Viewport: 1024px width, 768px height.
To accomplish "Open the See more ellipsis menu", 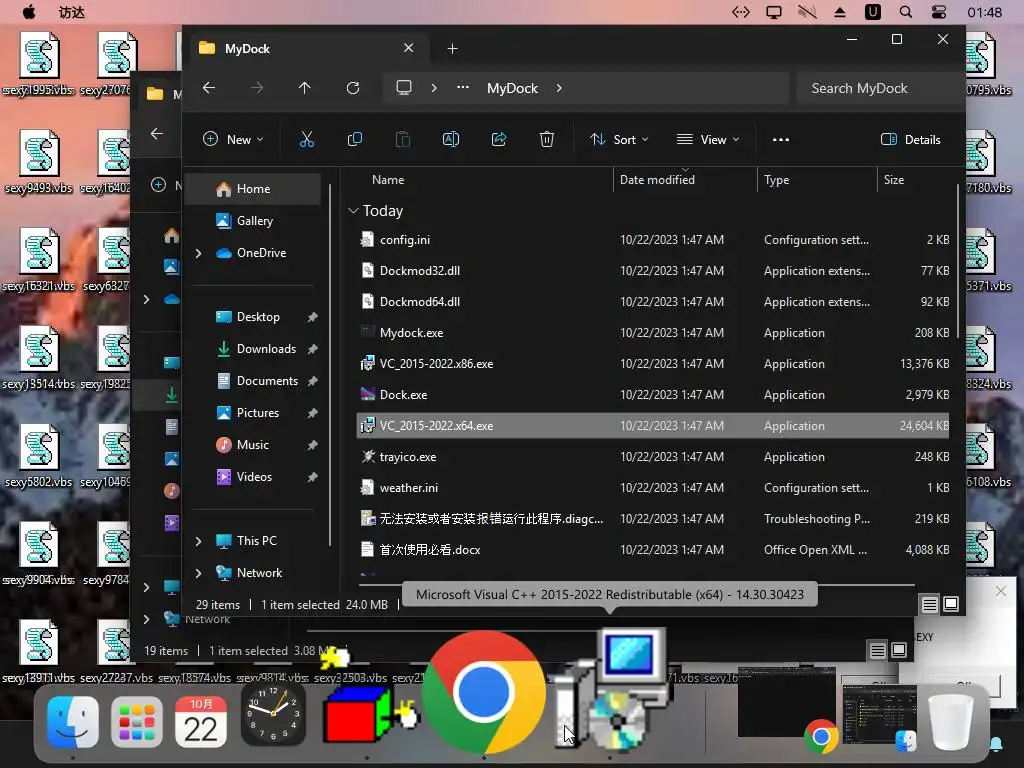I will pos(780,139).
